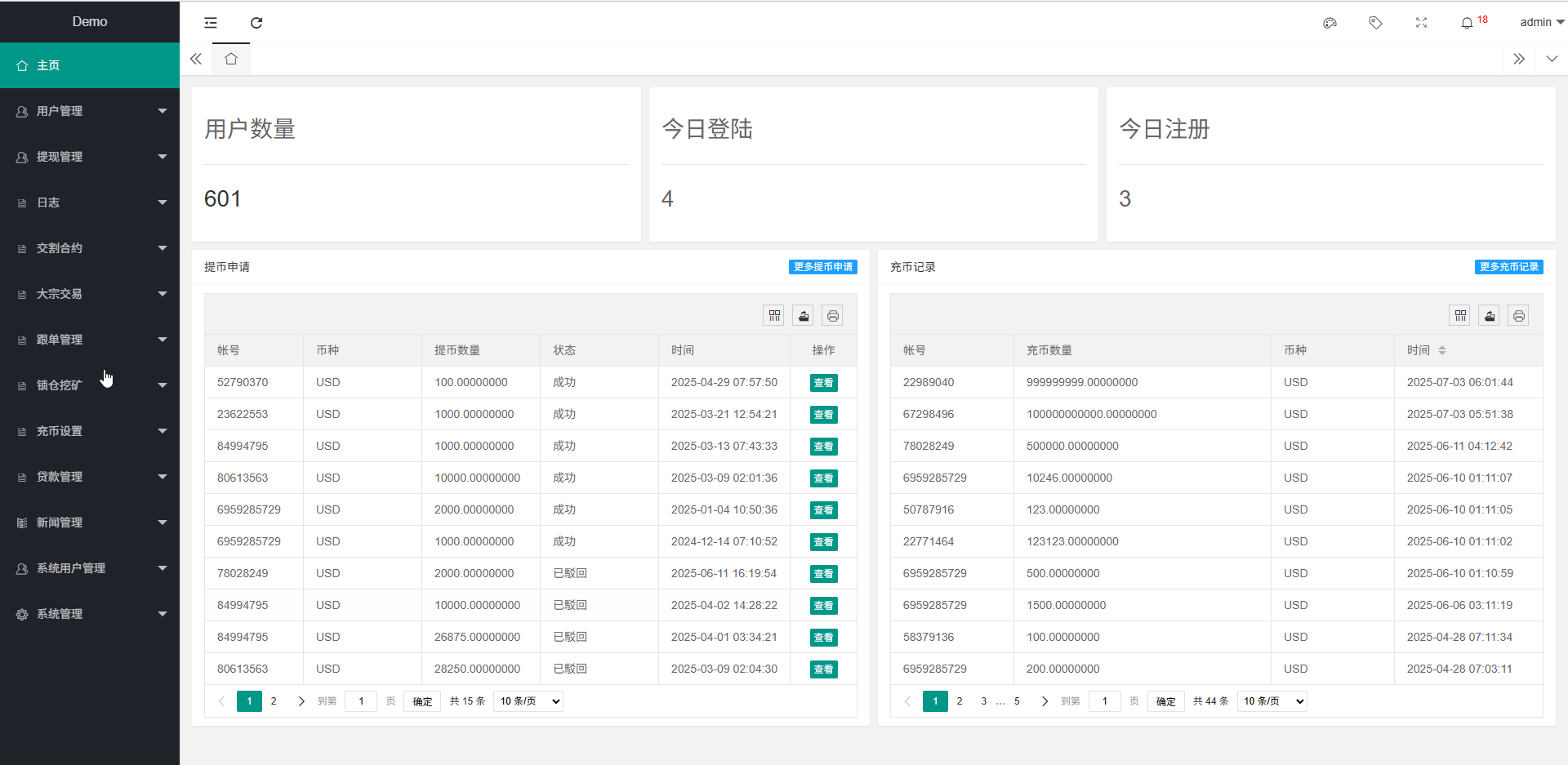This screenshot has height=765, width=1568.
Task: Open the notification bell with 18 alerts
Action: pyautogui.click(x=1468, y=23)
